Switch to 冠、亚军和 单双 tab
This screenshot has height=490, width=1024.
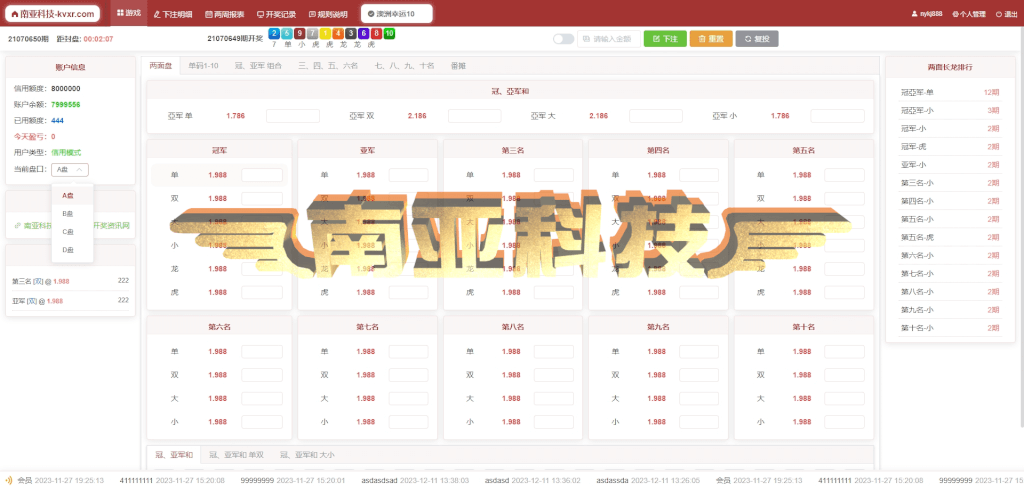coord(236,455)
